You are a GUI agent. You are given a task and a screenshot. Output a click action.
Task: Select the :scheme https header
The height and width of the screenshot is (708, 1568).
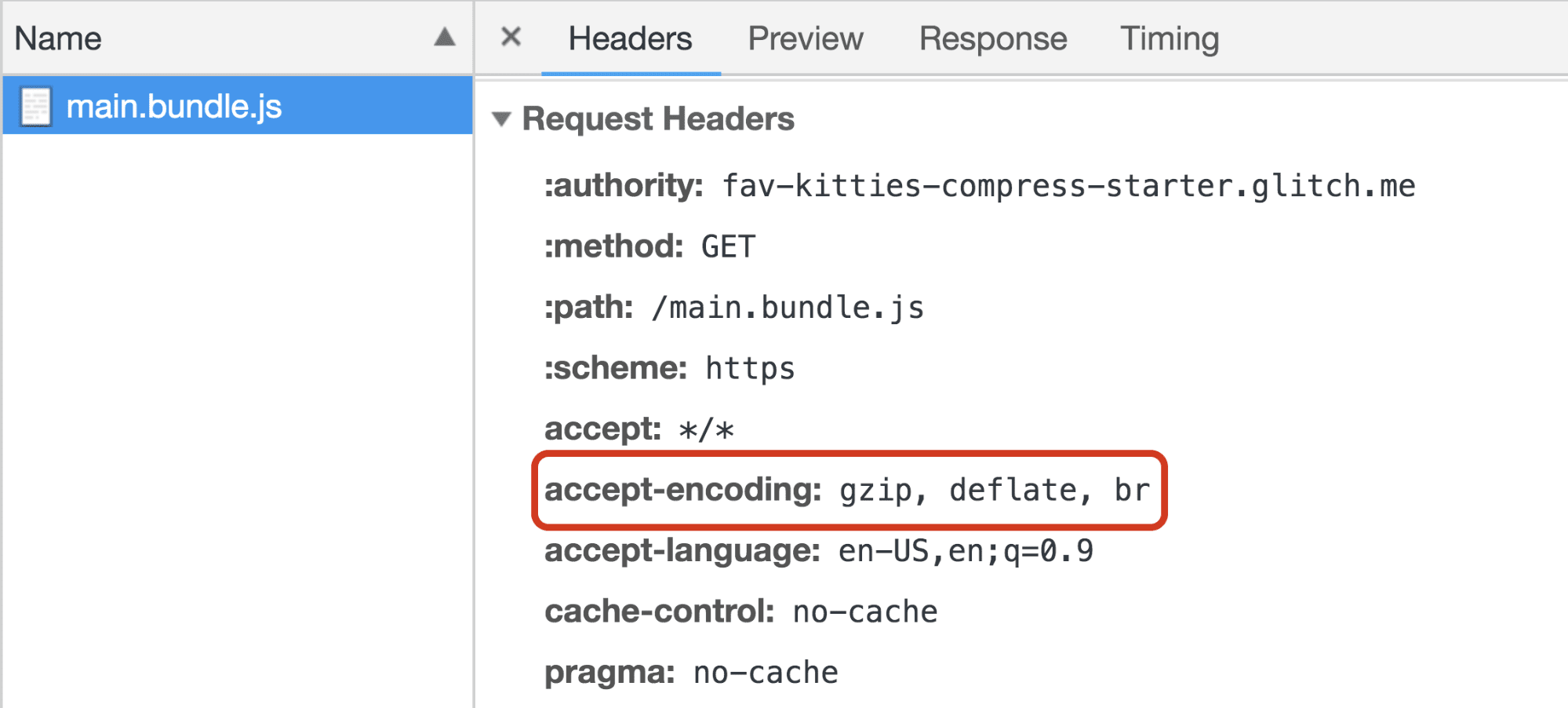(x=669, y=367)
